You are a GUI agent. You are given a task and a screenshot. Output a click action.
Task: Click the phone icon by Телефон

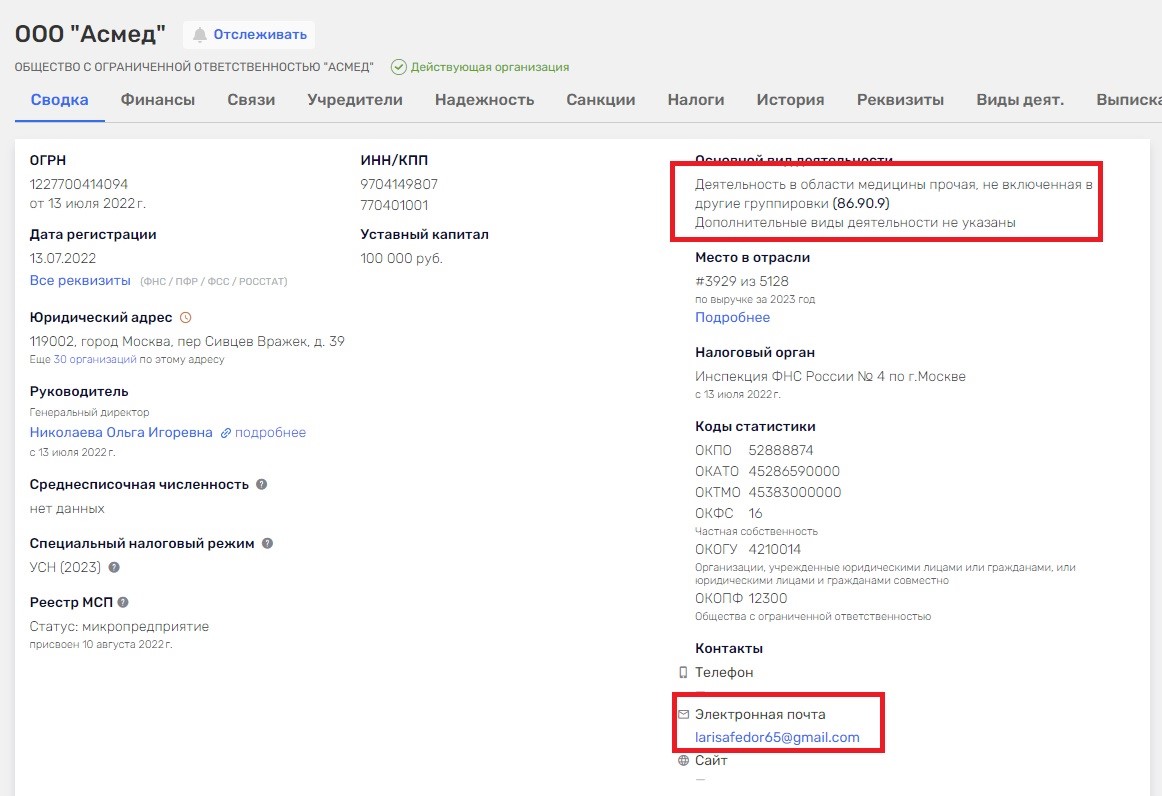pos(683,672)
